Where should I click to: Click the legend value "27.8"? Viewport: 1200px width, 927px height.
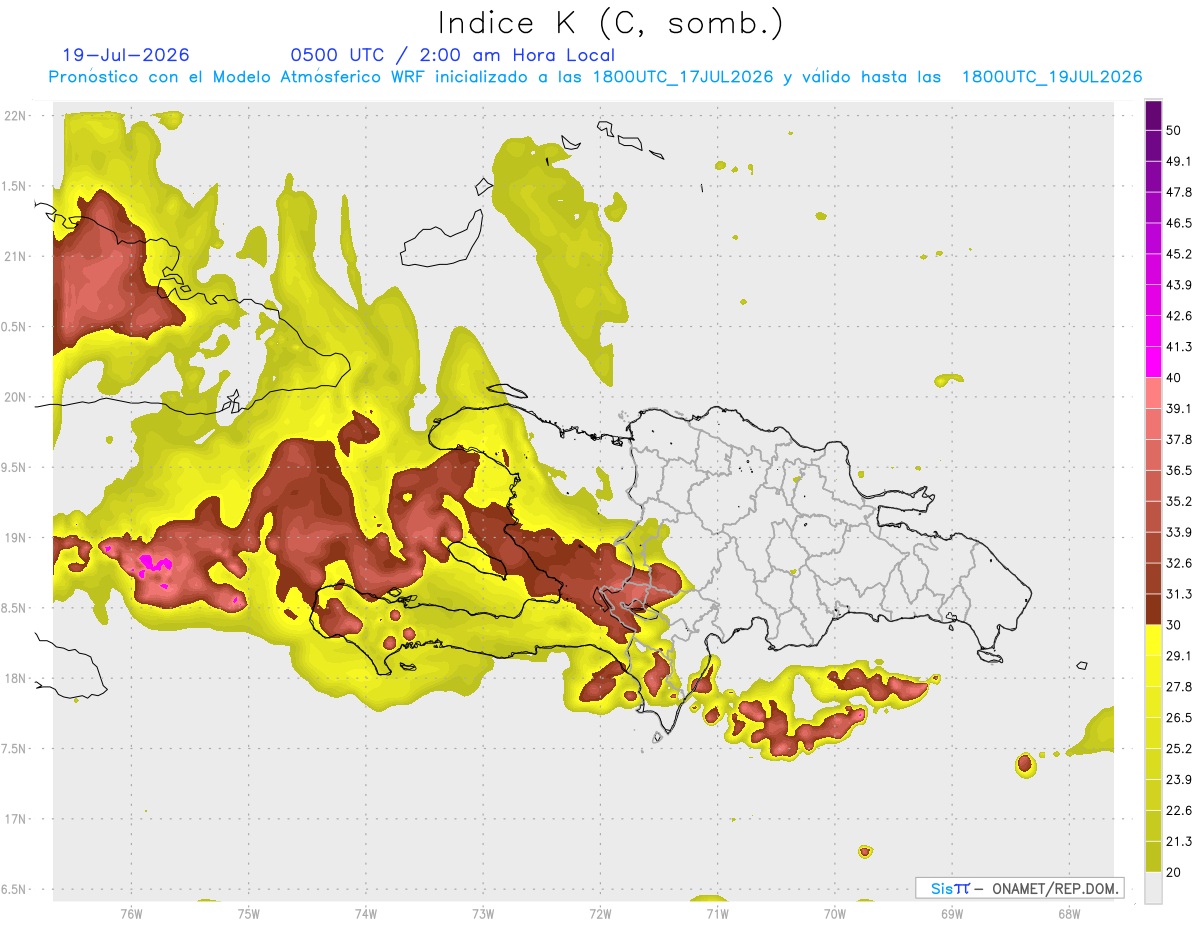(1179, 687)
